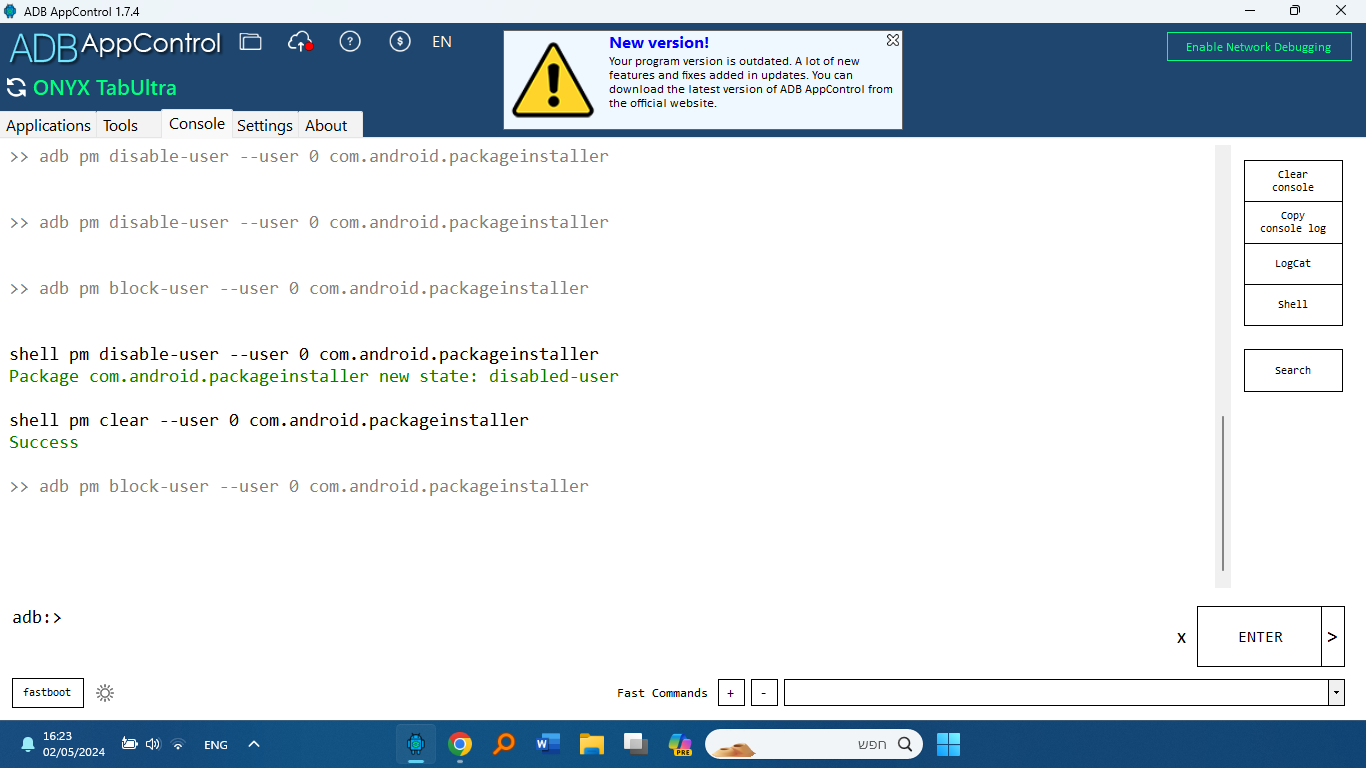The height and width of the screenshot is (768, 1366).
Task: Open Copilot preview from taskbar
Action: (680, 744)
